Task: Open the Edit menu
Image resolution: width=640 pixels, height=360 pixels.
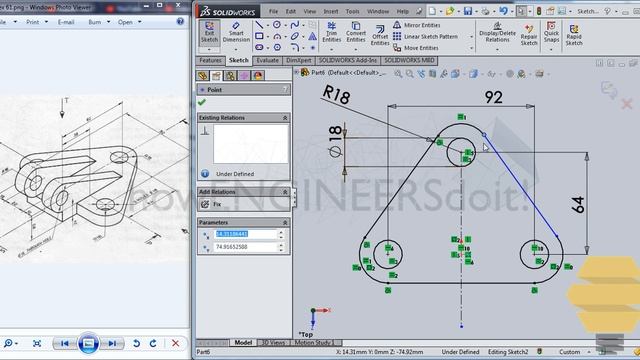Action: coord(291,11)
